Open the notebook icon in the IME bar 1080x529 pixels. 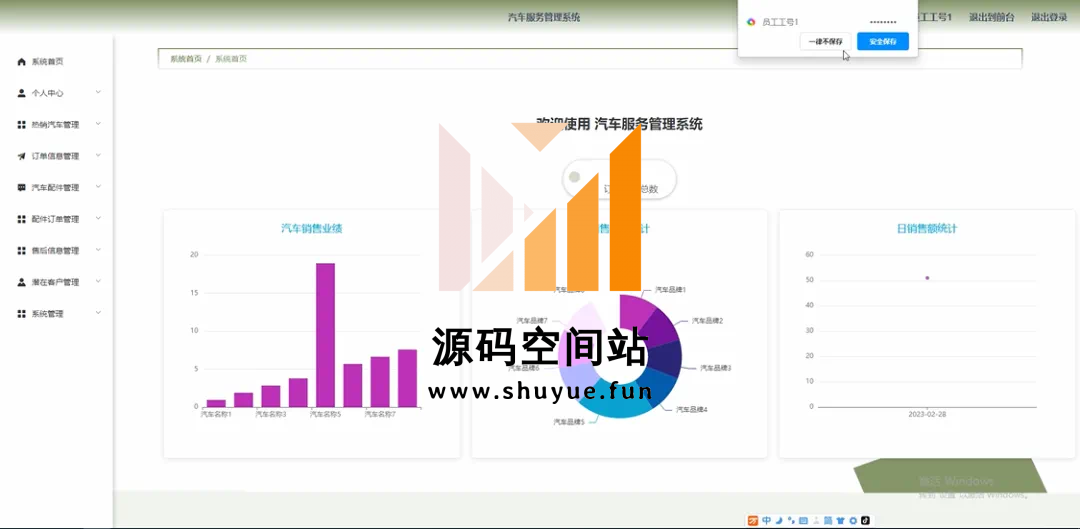[828, 521]
